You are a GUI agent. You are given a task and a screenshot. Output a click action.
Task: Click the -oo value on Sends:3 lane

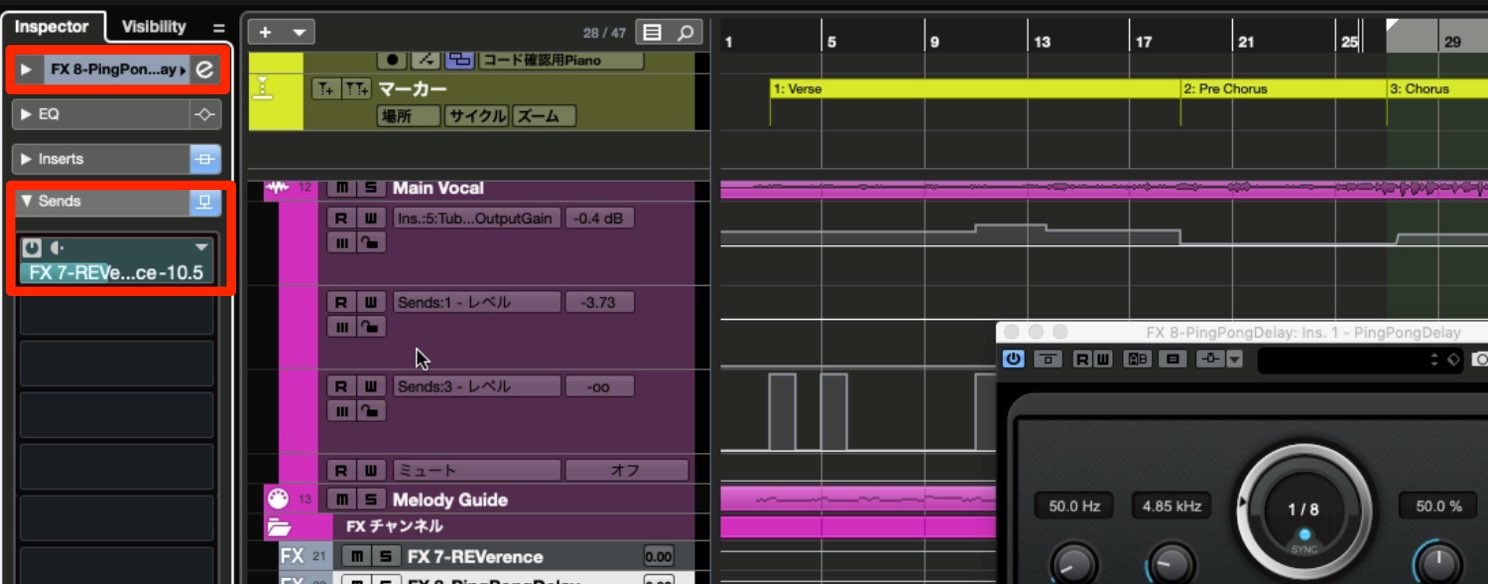[598, 386]
